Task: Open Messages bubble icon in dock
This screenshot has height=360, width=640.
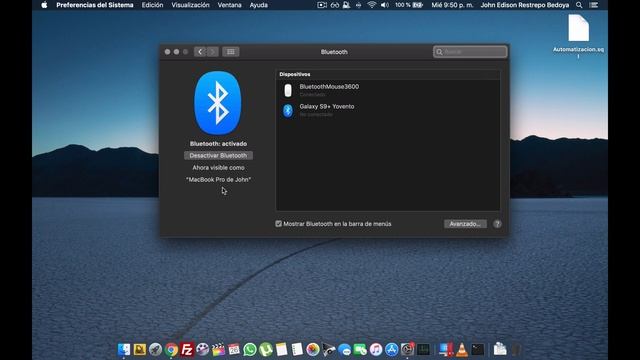Action: point(344,349)
